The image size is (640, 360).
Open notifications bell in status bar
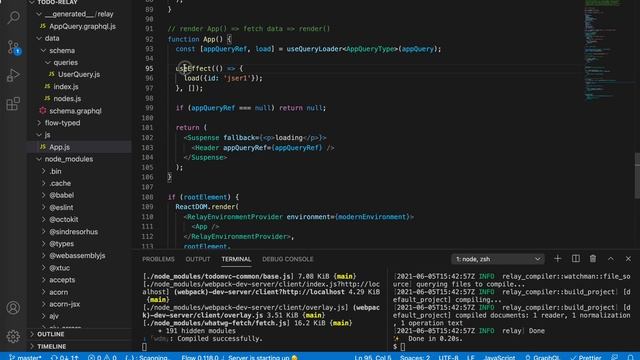630,357
